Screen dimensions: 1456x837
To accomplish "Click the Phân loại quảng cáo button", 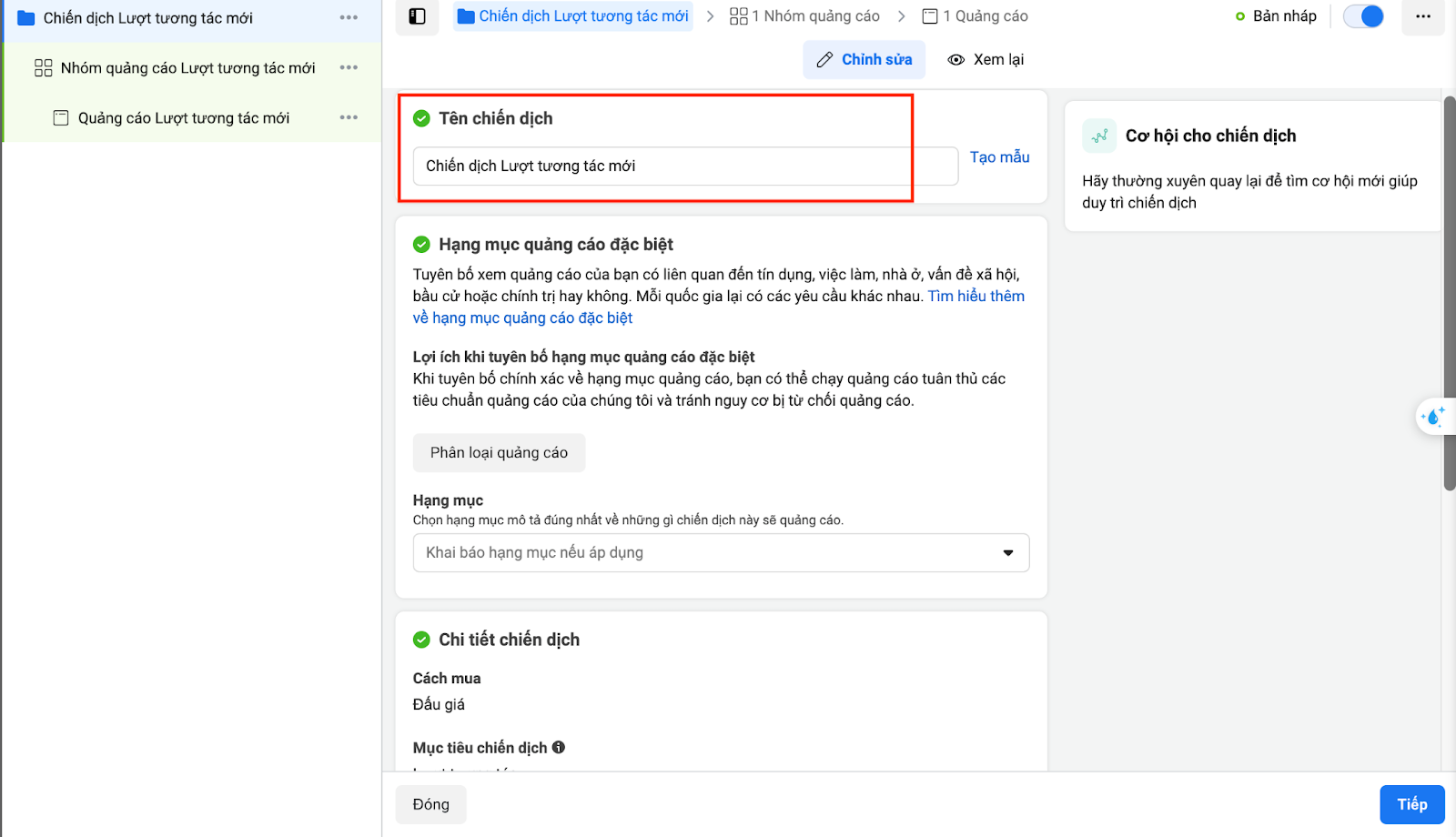I will click(499, 452).
